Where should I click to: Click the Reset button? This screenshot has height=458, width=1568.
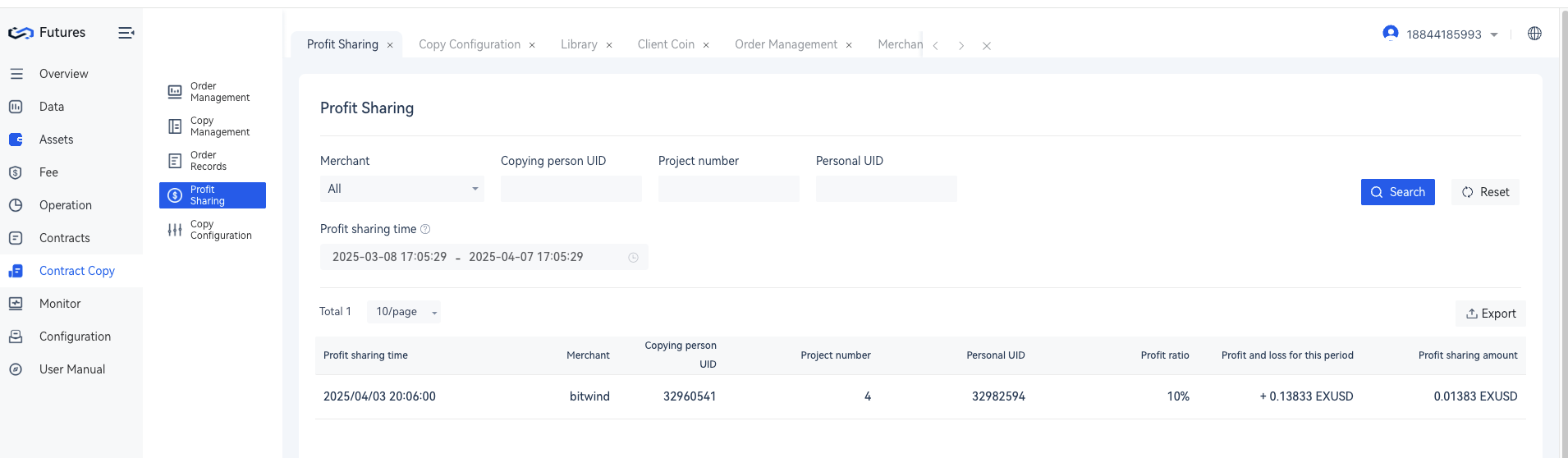(1485, 192)
